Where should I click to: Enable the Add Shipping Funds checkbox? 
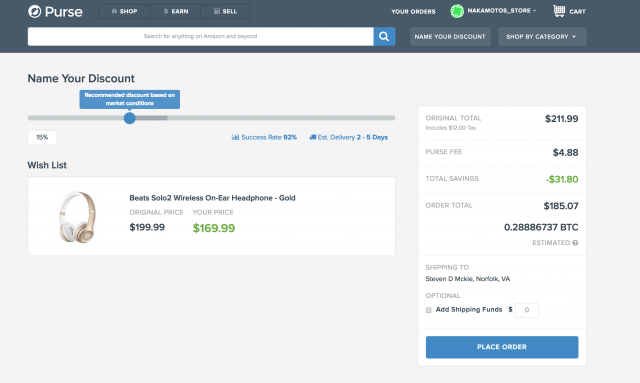[429, 310]
